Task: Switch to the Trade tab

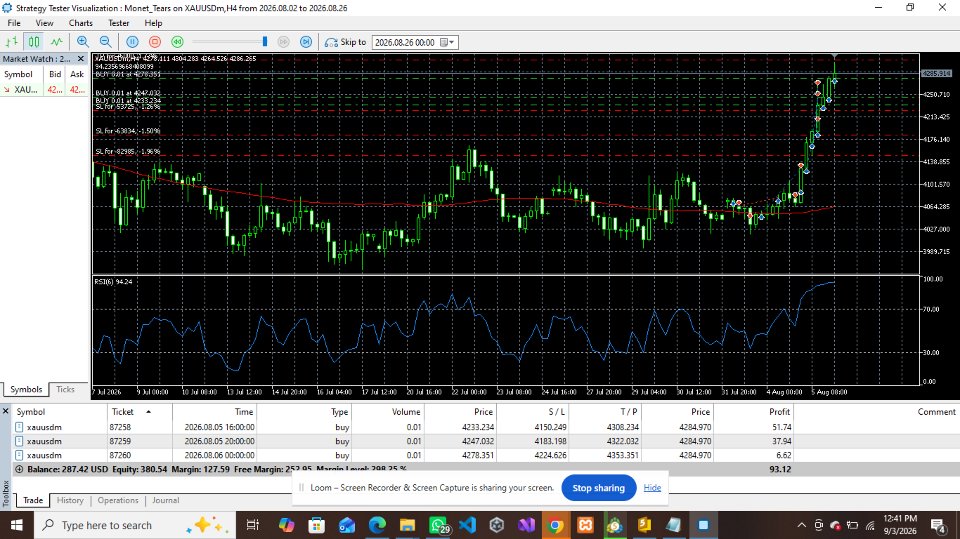Action: click(33, 500)
